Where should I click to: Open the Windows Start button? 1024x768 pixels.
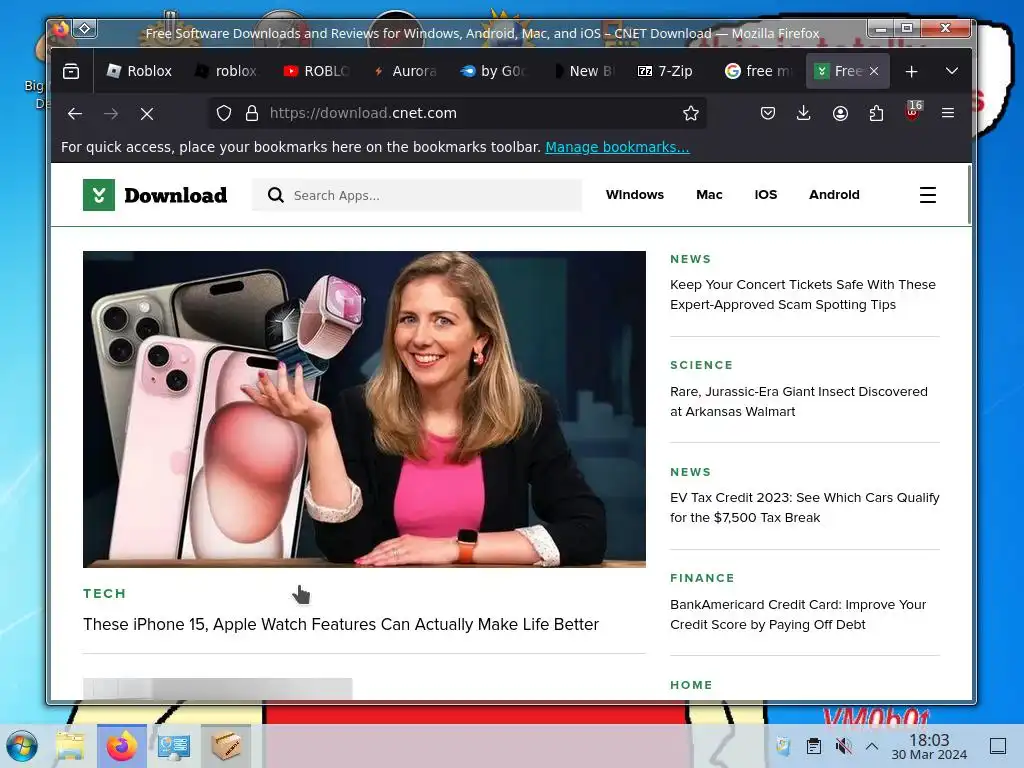pyautogui.click(x=22, y=746)
